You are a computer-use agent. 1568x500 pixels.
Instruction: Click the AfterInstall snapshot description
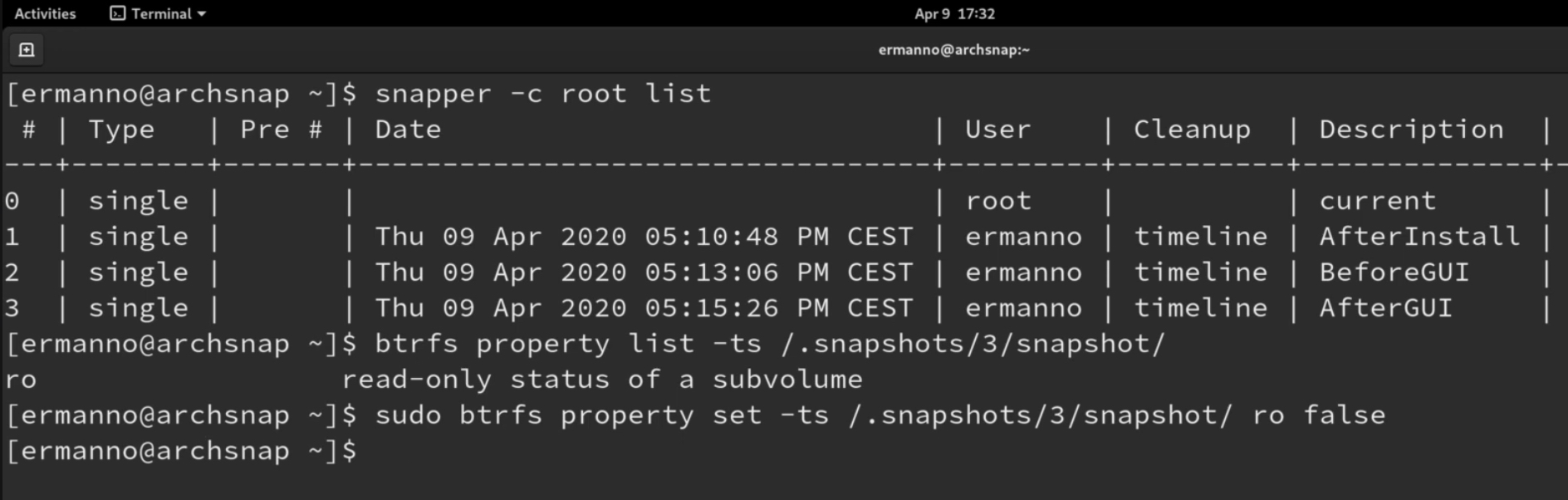[1419, 236]
